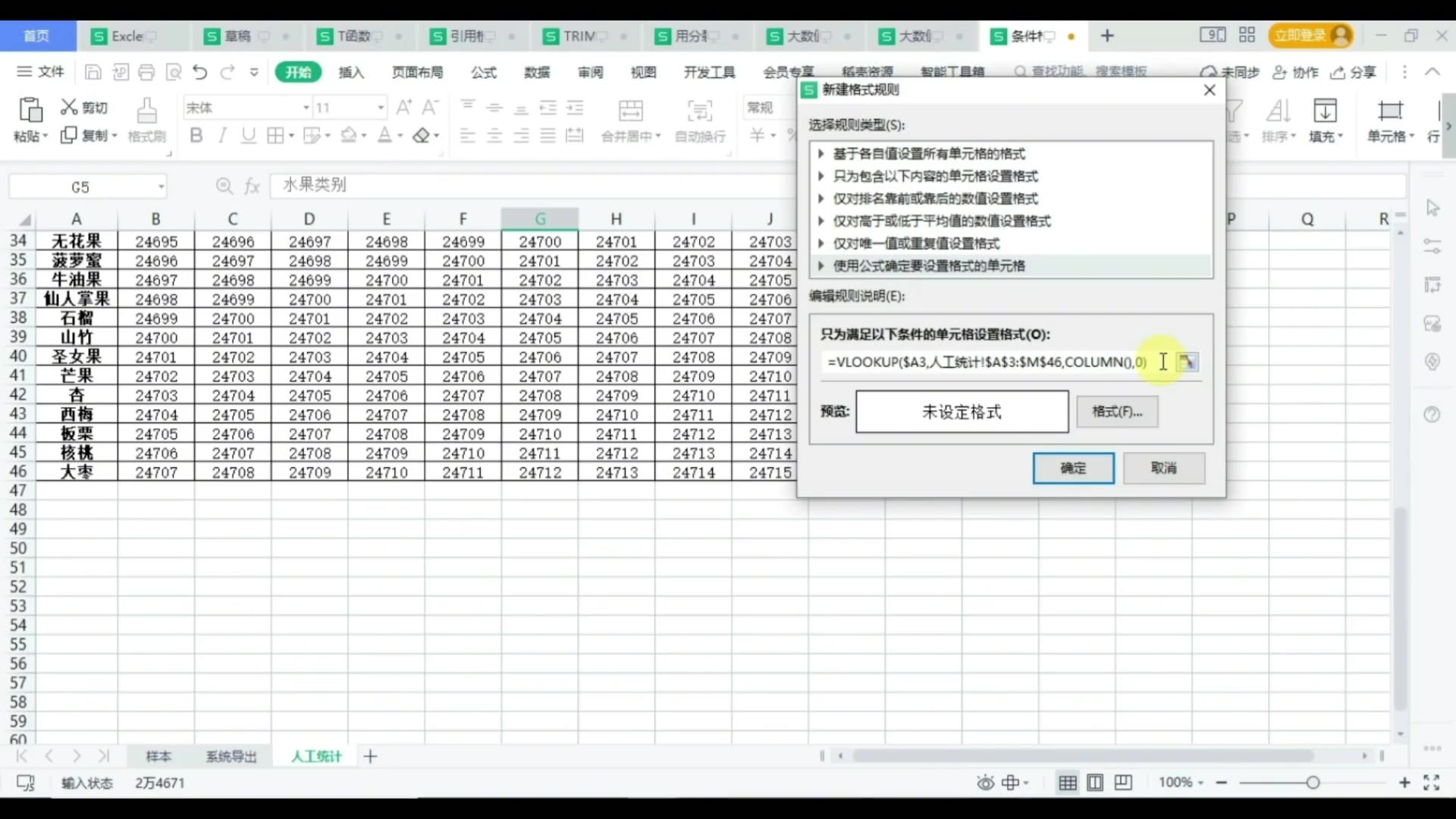
Task: Click the Copy icon
Action: 69,135
